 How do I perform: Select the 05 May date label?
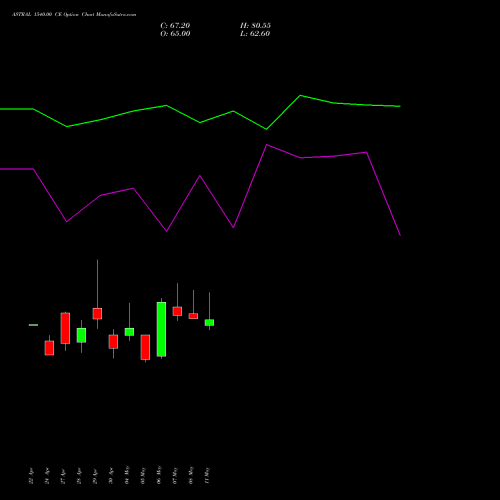coord(143,475)
